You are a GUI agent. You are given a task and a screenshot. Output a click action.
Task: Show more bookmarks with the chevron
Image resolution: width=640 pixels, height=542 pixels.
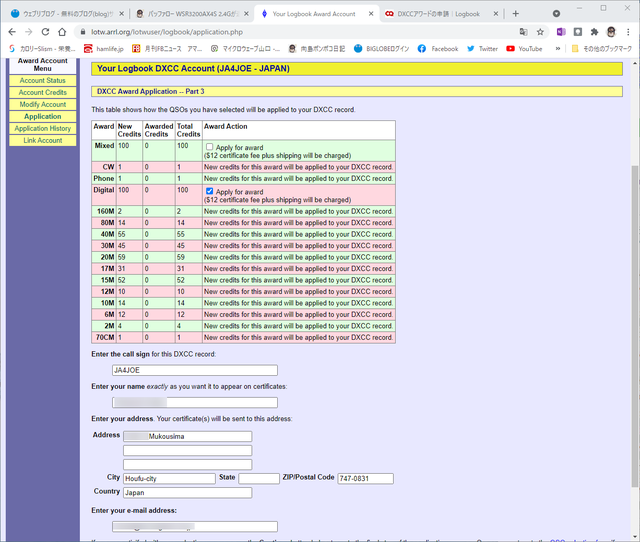[558, 49]
